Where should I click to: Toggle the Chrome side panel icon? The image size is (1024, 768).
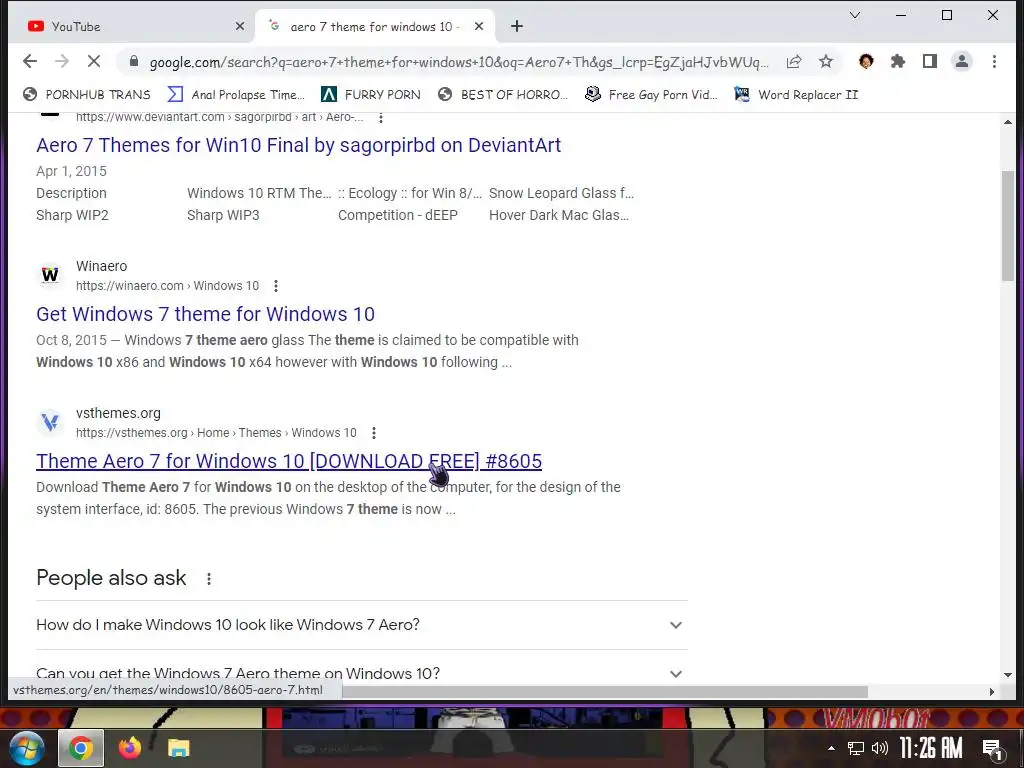930,61
